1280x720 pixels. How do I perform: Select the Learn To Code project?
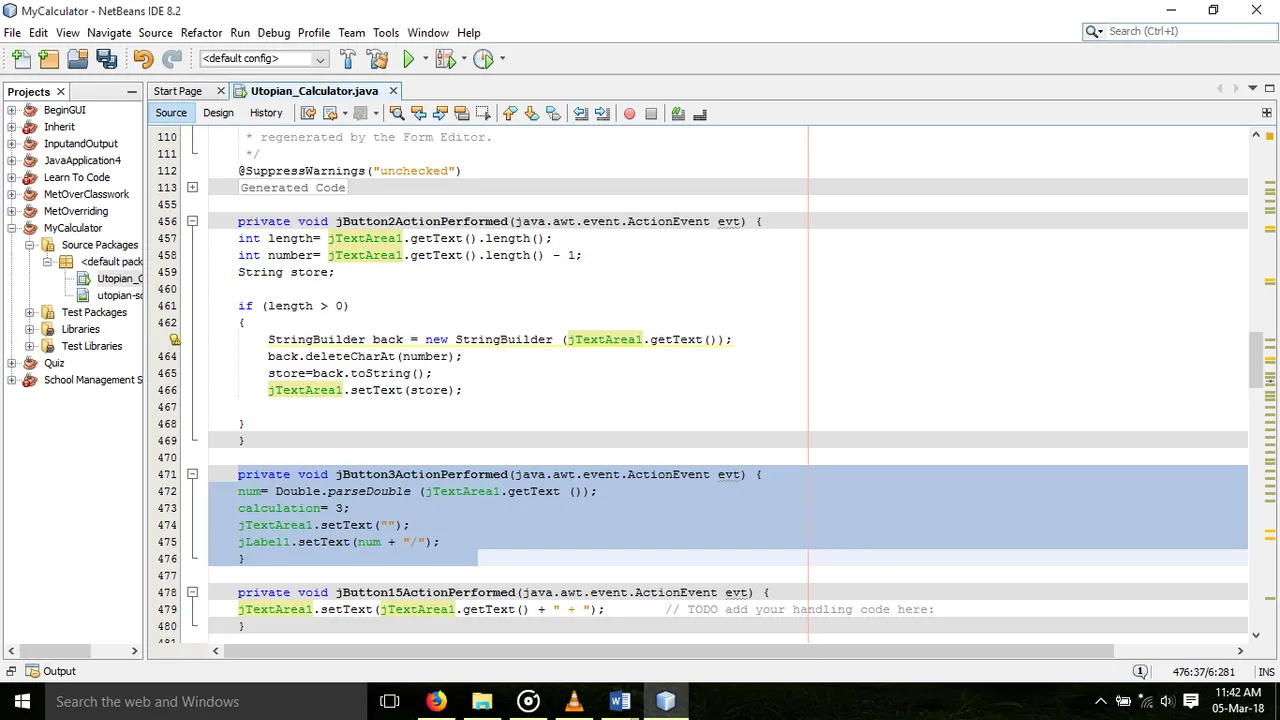(77, 177)
